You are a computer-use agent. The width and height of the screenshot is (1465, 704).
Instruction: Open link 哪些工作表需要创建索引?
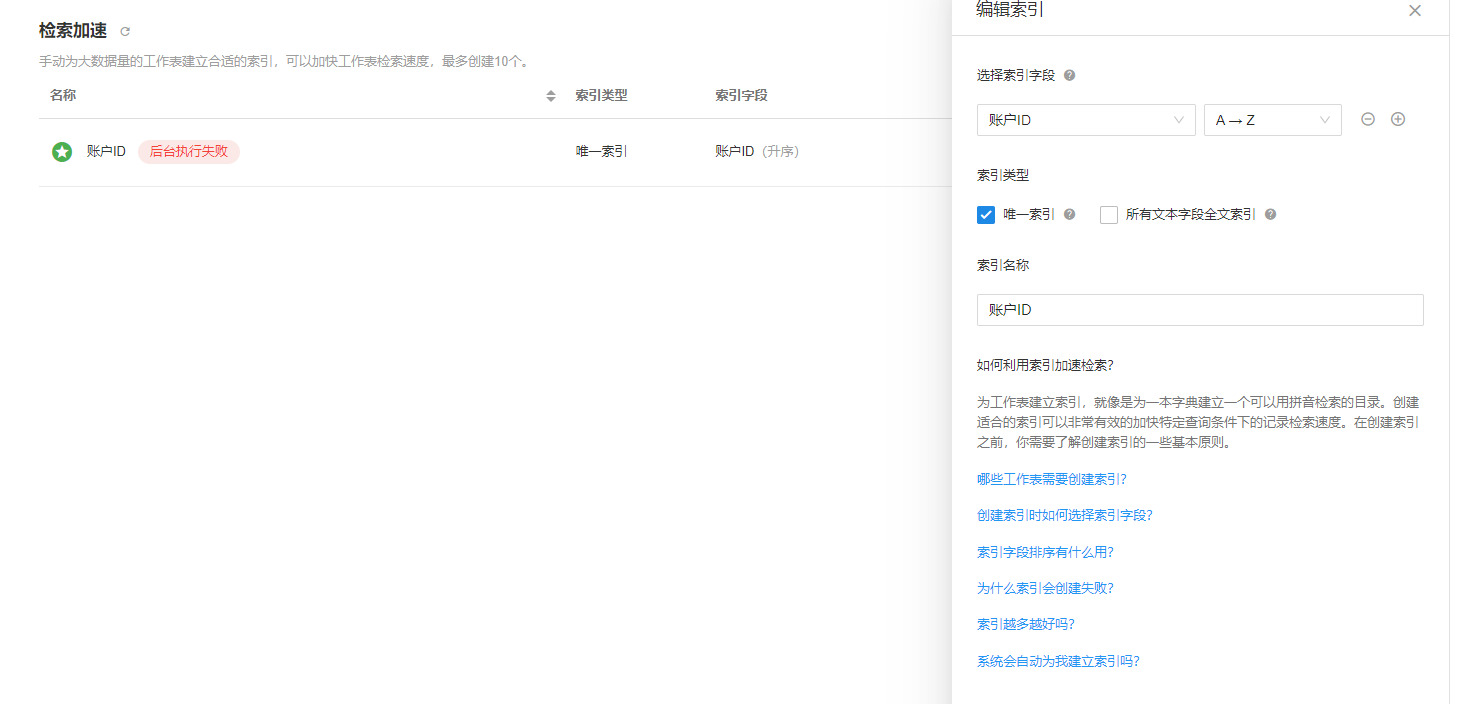point(1051,479)
